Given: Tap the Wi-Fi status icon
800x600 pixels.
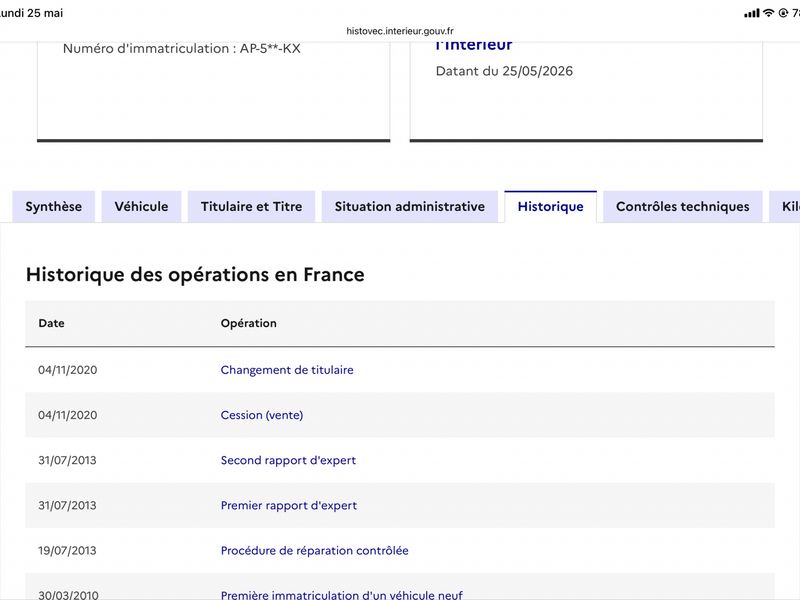Looking at the screenshot, I should point(768,13).
